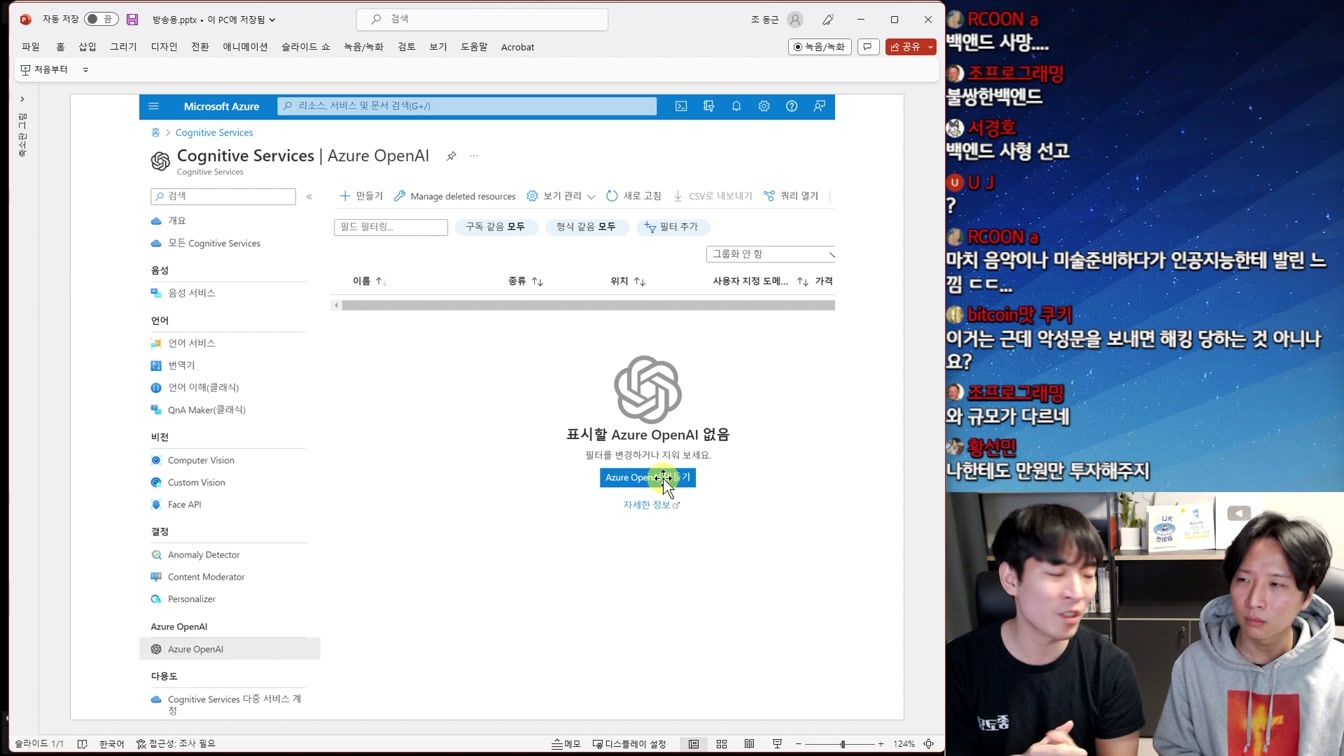Select 번역기 in sidebar
1344x756 pixels.
click(x=181, y=366)
